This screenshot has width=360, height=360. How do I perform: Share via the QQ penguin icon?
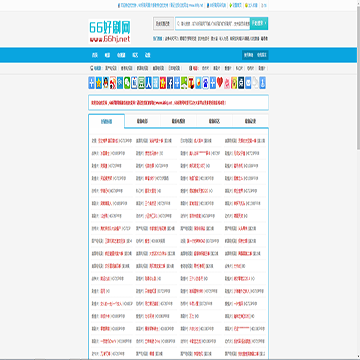point(106,83)
